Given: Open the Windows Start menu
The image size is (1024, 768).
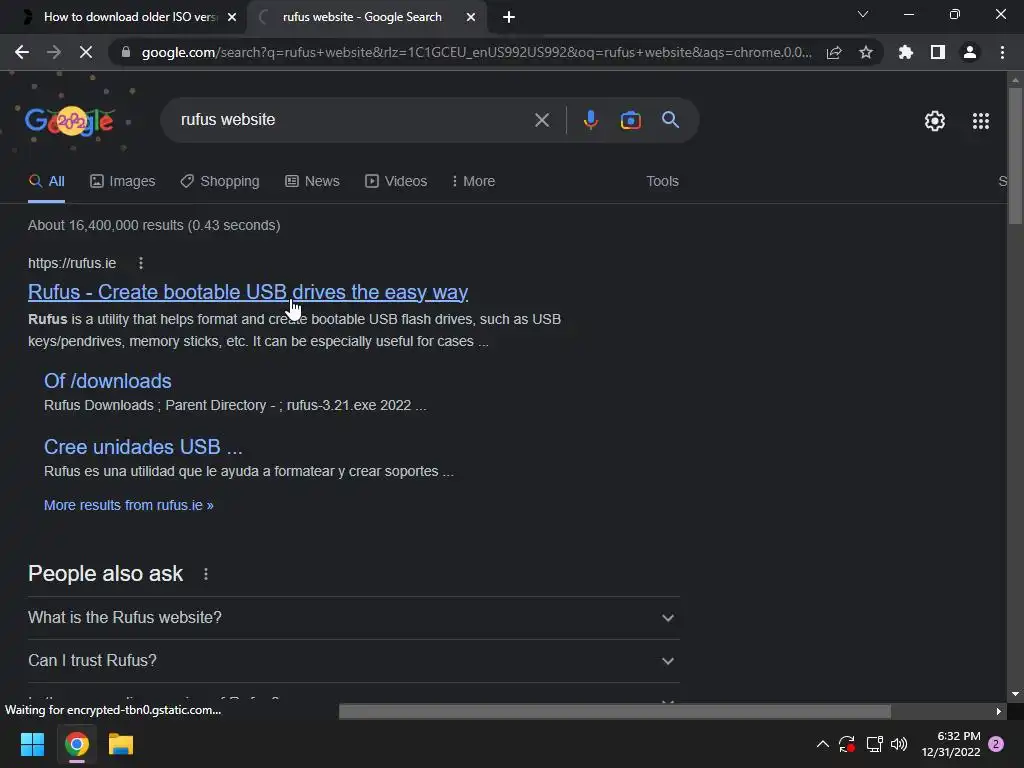Looking at the screenshot, I should click(32, 744).
